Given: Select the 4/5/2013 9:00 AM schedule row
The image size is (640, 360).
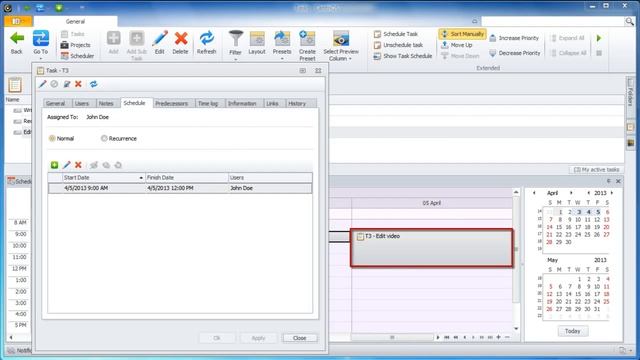Looking at the screenshot, I should pyautogui.click(x=180, y=188).
